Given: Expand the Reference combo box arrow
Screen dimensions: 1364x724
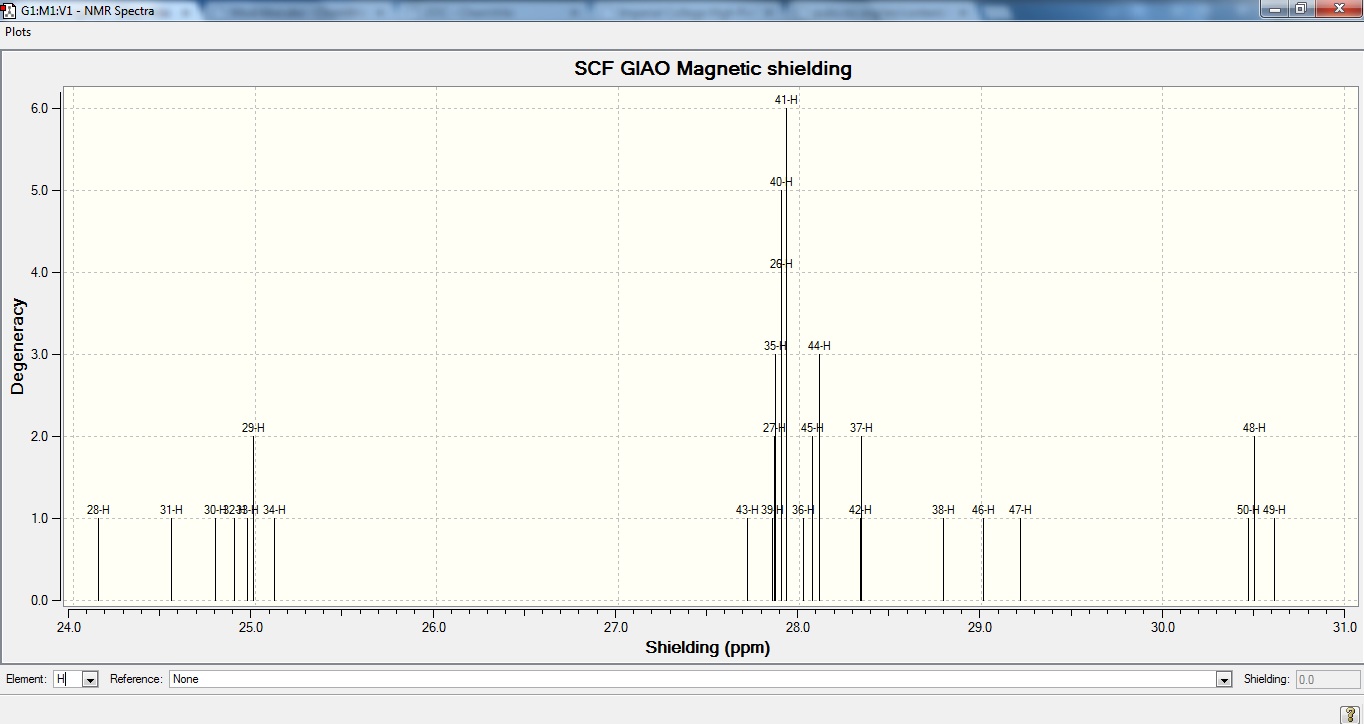Looking at the screenshot, I should tap(1223, 679).
